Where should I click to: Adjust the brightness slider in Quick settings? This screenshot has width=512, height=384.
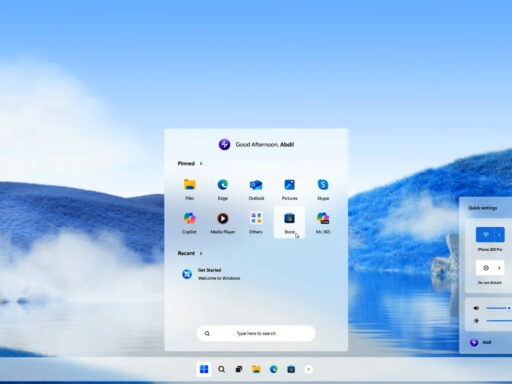coord(499,321)
